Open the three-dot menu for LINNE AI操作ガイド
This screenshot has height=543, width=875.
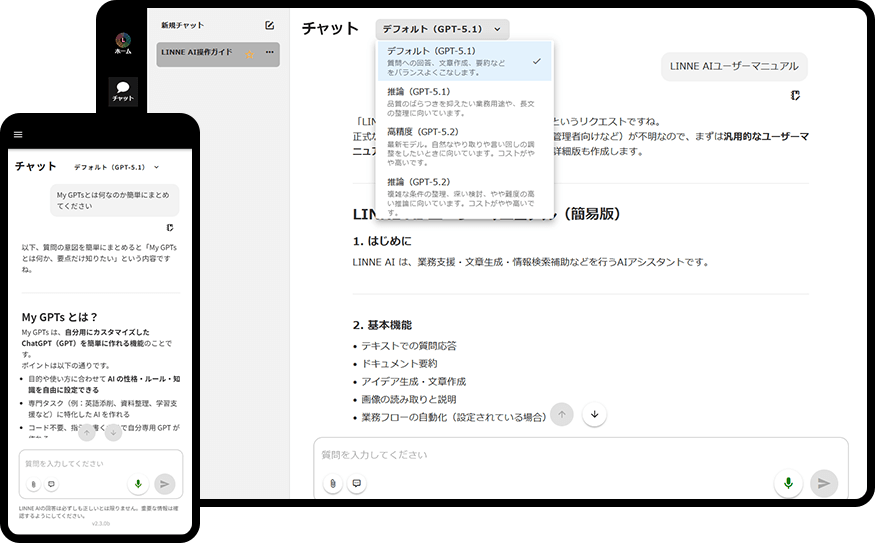269,53
